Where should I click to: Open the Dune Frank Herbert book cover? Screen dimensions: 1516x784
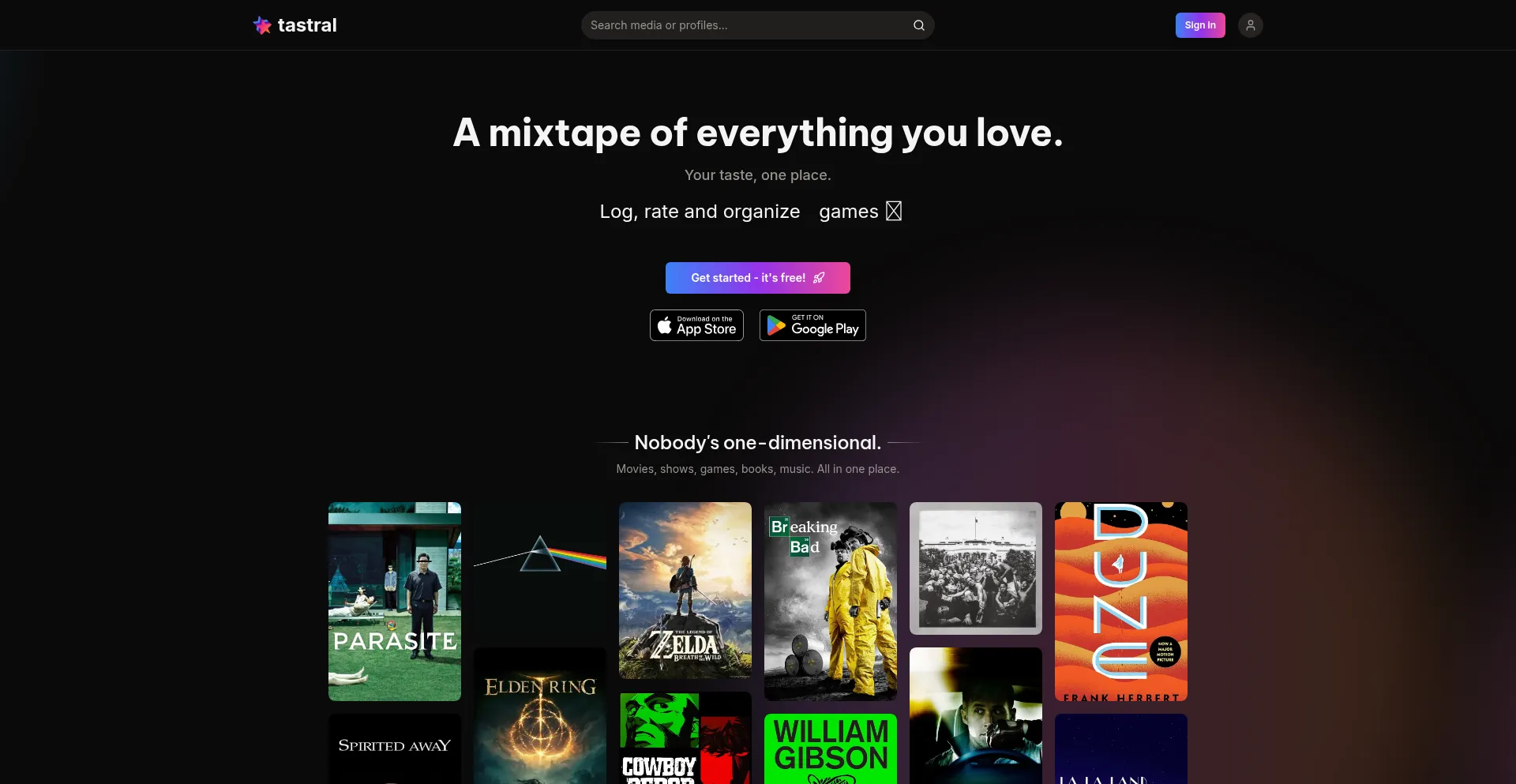[x=1121, y=602]
